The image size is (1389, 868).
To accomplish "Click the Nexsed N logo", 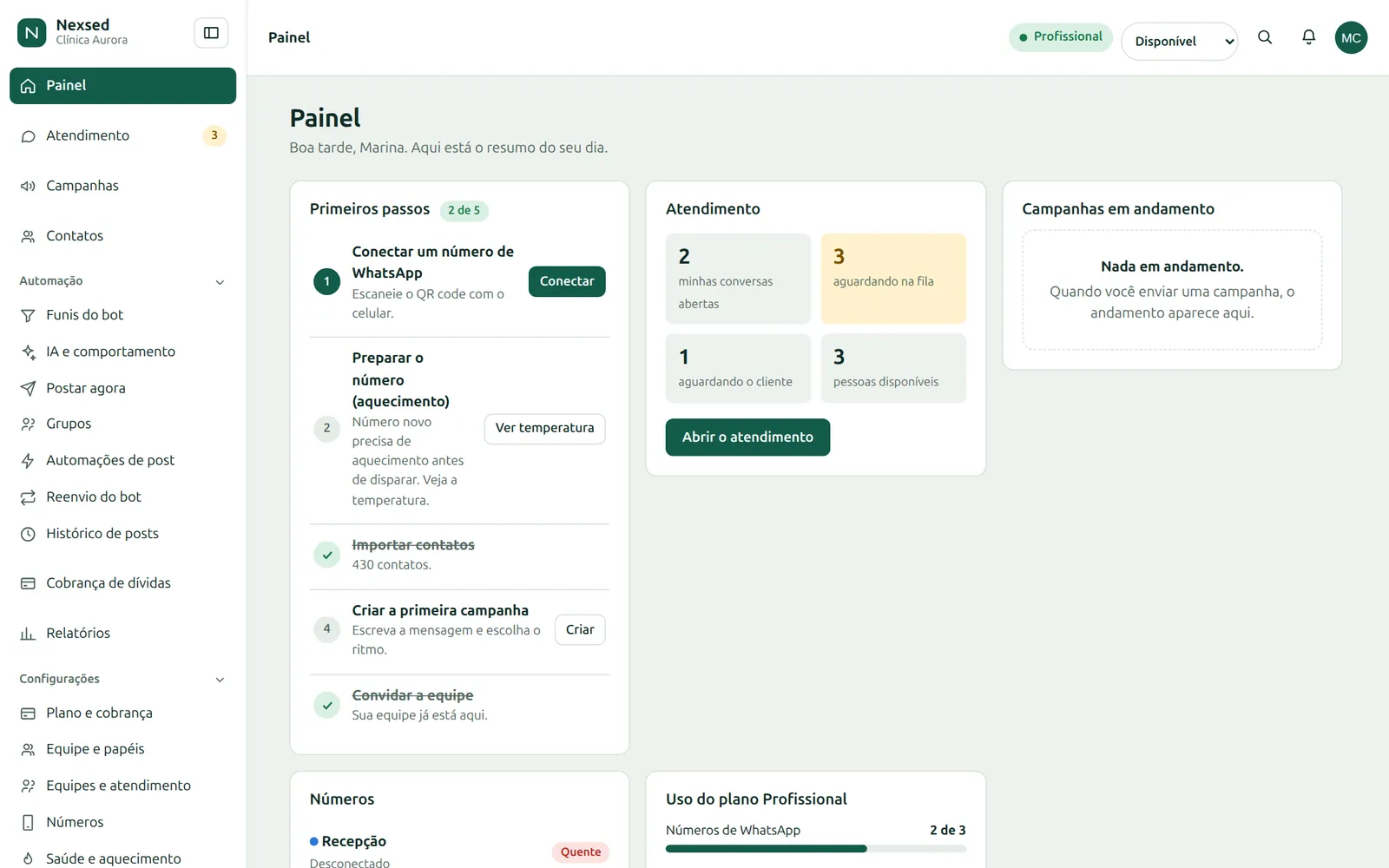I will coord(32,33).
